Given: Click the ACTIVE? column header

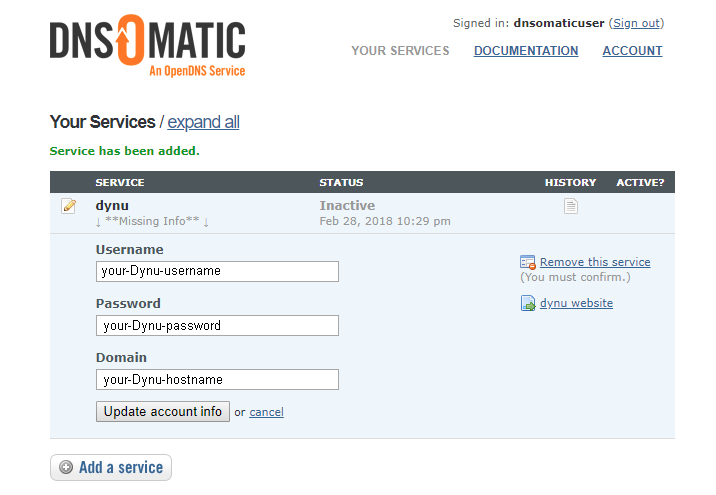Looking at the screenshot, I should [640, 182].
